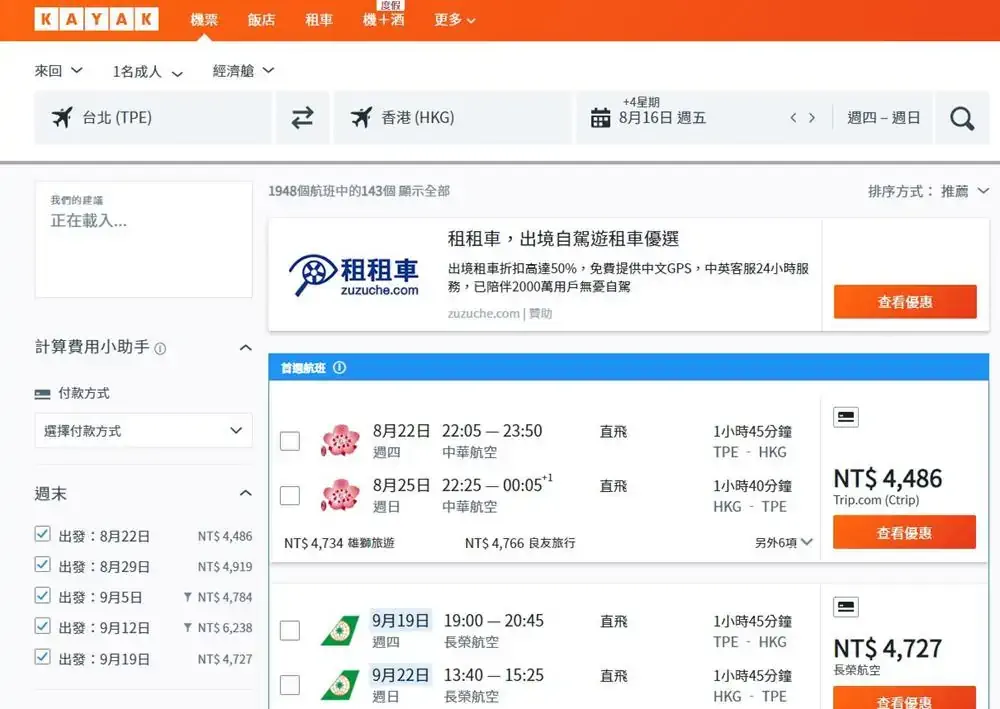Screen dimensions: 1000x709
Task: Select the 8月22日 22:05 outbound flight checkbox
Action: point(290,441)
